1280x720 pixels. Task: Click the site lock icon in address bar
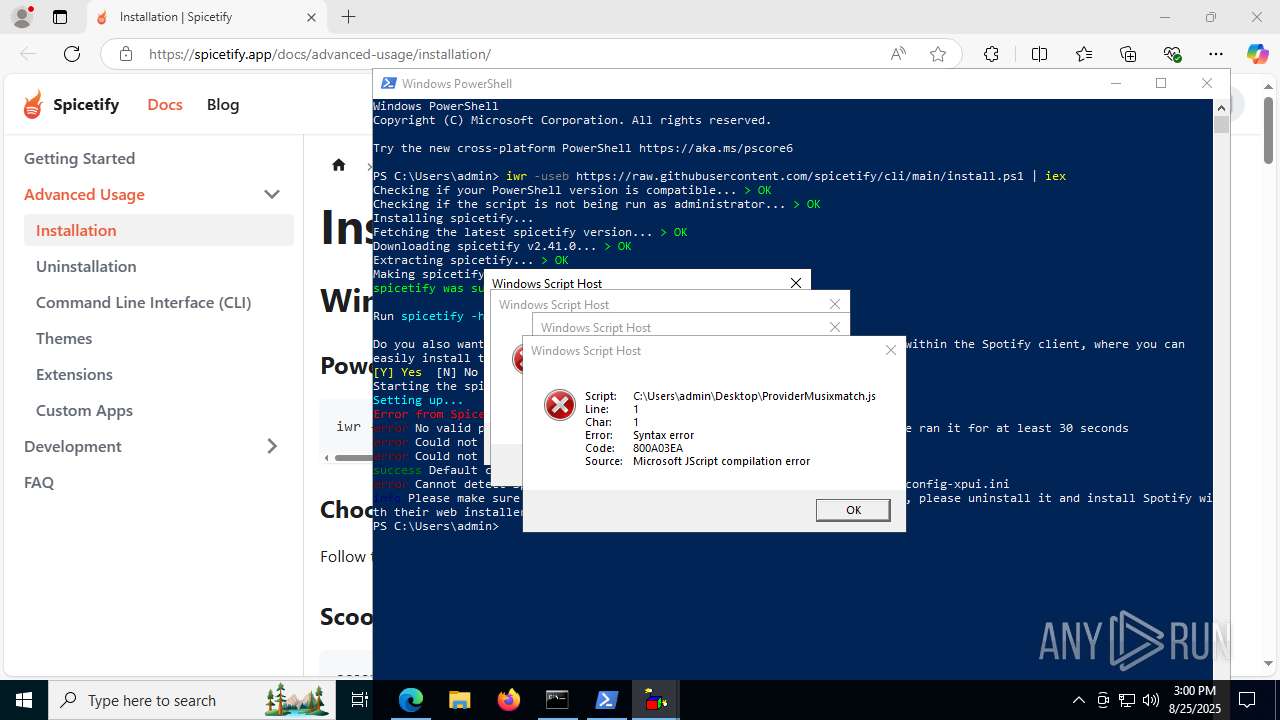pos(126,54)
